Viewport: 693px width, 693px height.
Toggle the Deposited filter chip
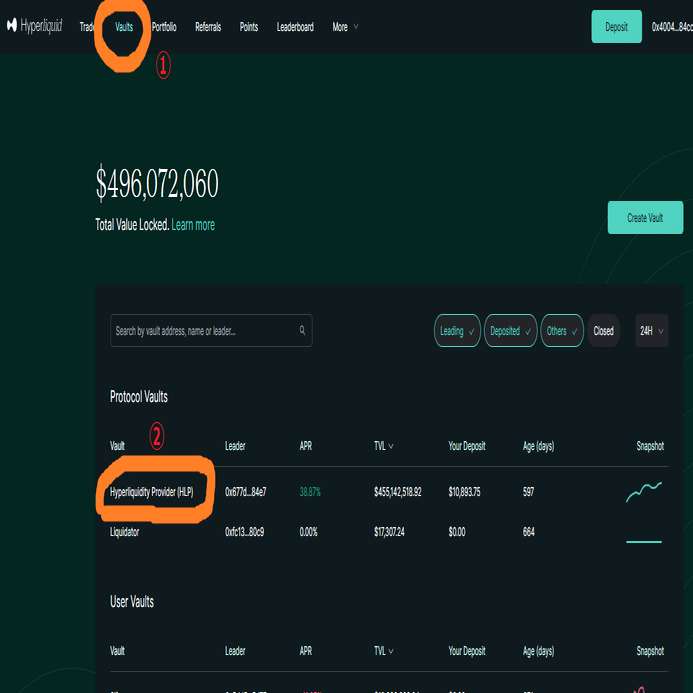pyautogui.click(x=510, y=331)
